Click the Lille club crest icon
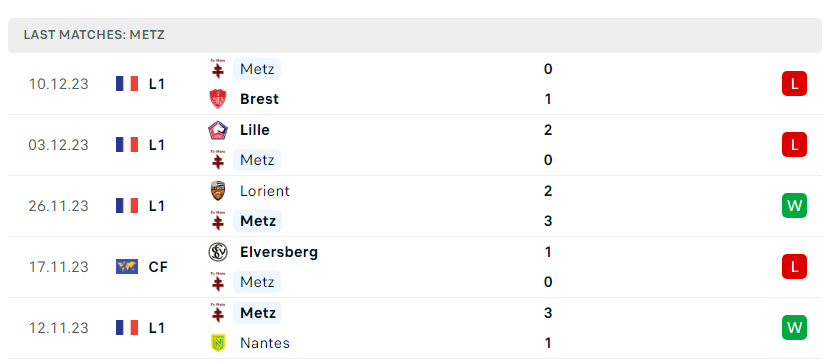 click(x=218, y=130)
